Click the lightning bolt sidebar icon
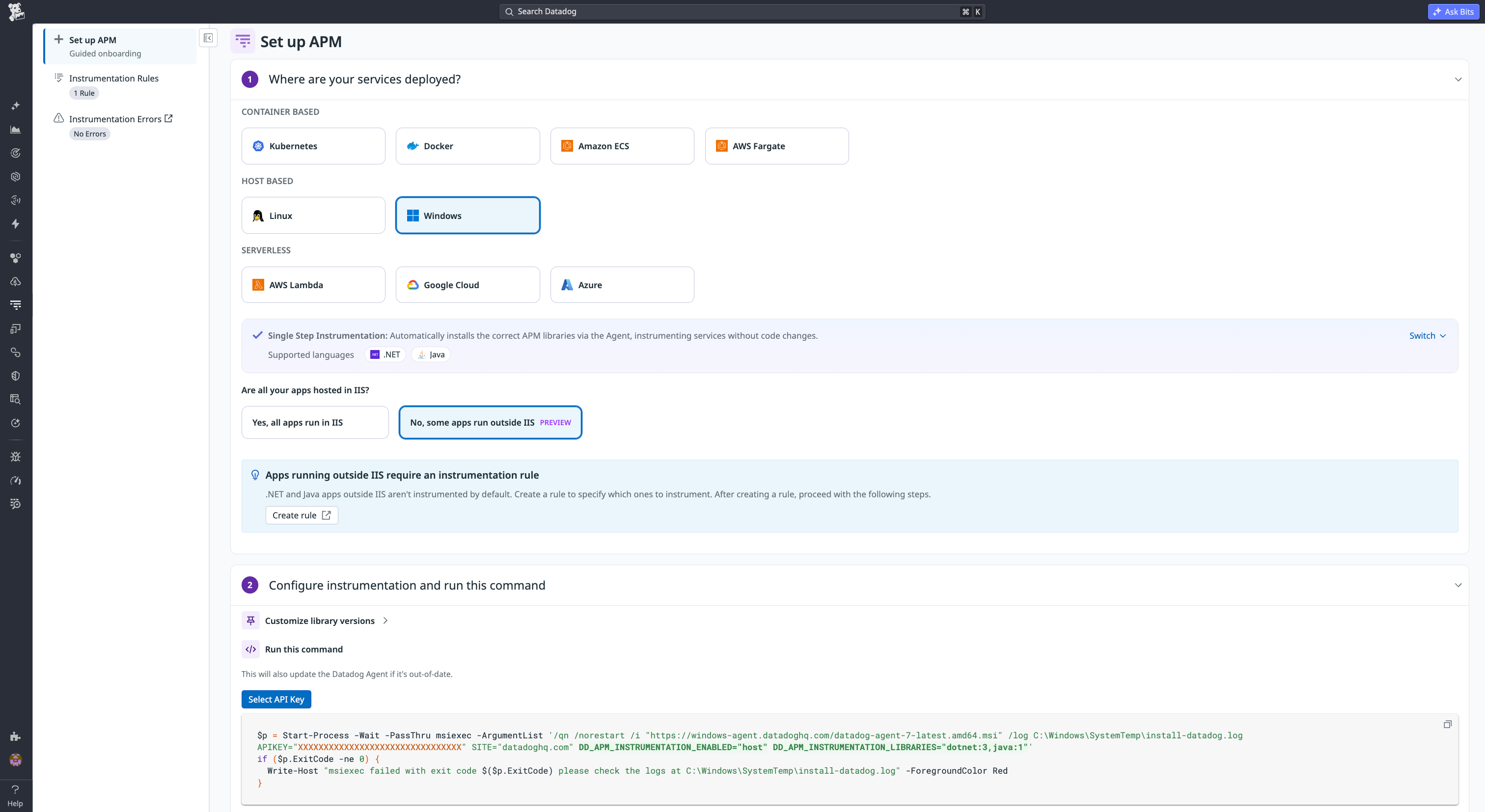This screenshot has width=1485, height=812. click(x=16, y=223)
